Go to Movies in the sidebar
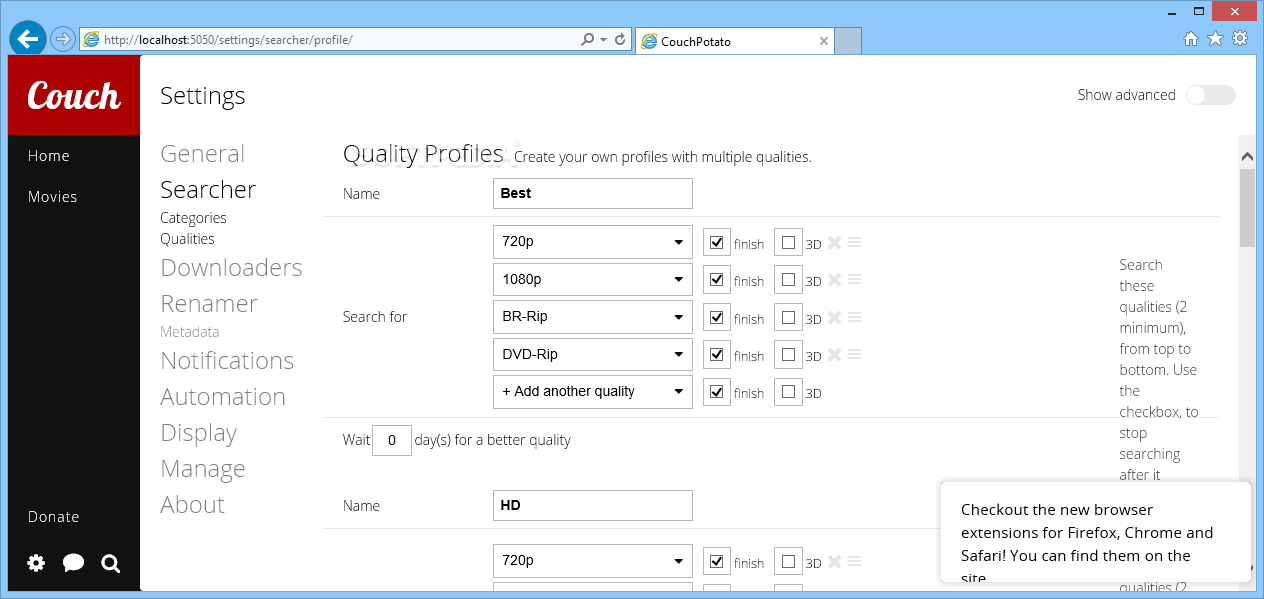This screenshot has width=1264, height=599. (x=52, y=197)
